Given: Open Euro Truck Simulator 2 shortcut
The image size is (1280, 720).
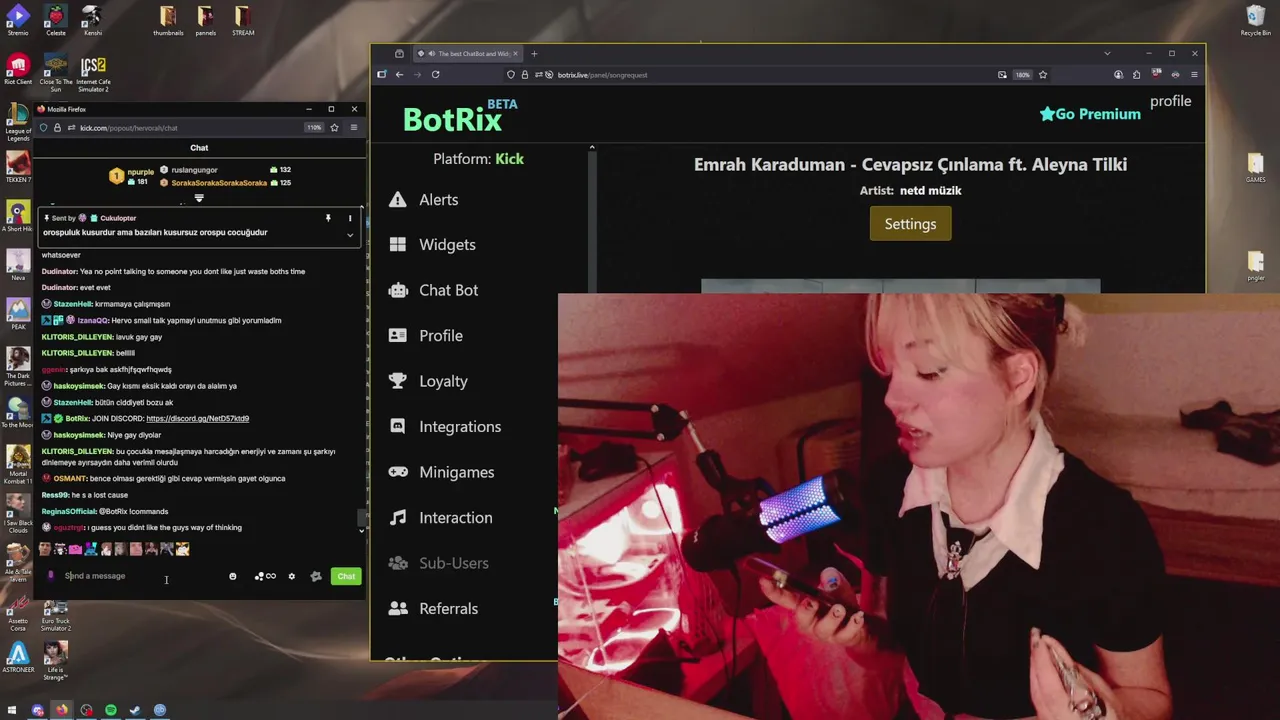Looking at the screenshot, I should click(56, 616).
